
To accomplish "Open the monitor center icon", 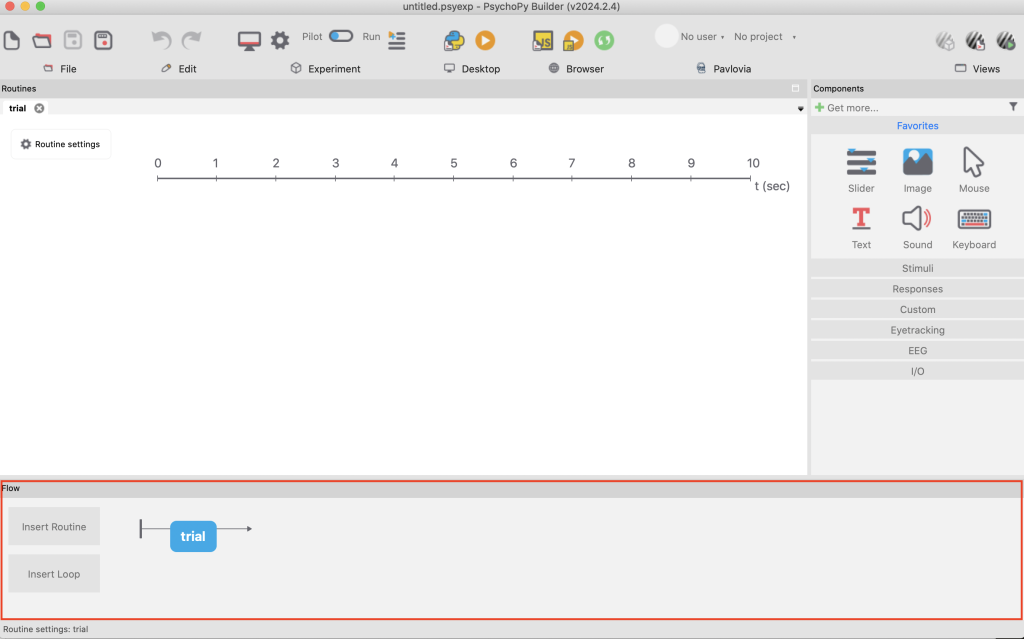I will [249, 40].
